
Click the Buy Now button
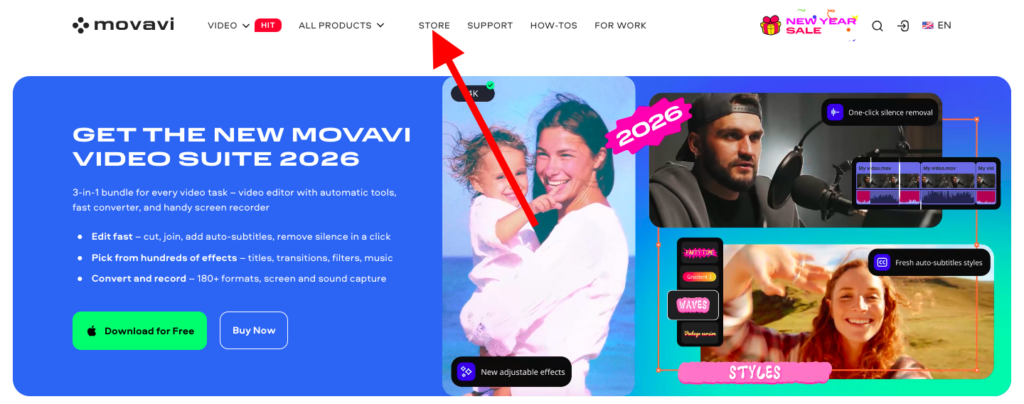point(253,330)
